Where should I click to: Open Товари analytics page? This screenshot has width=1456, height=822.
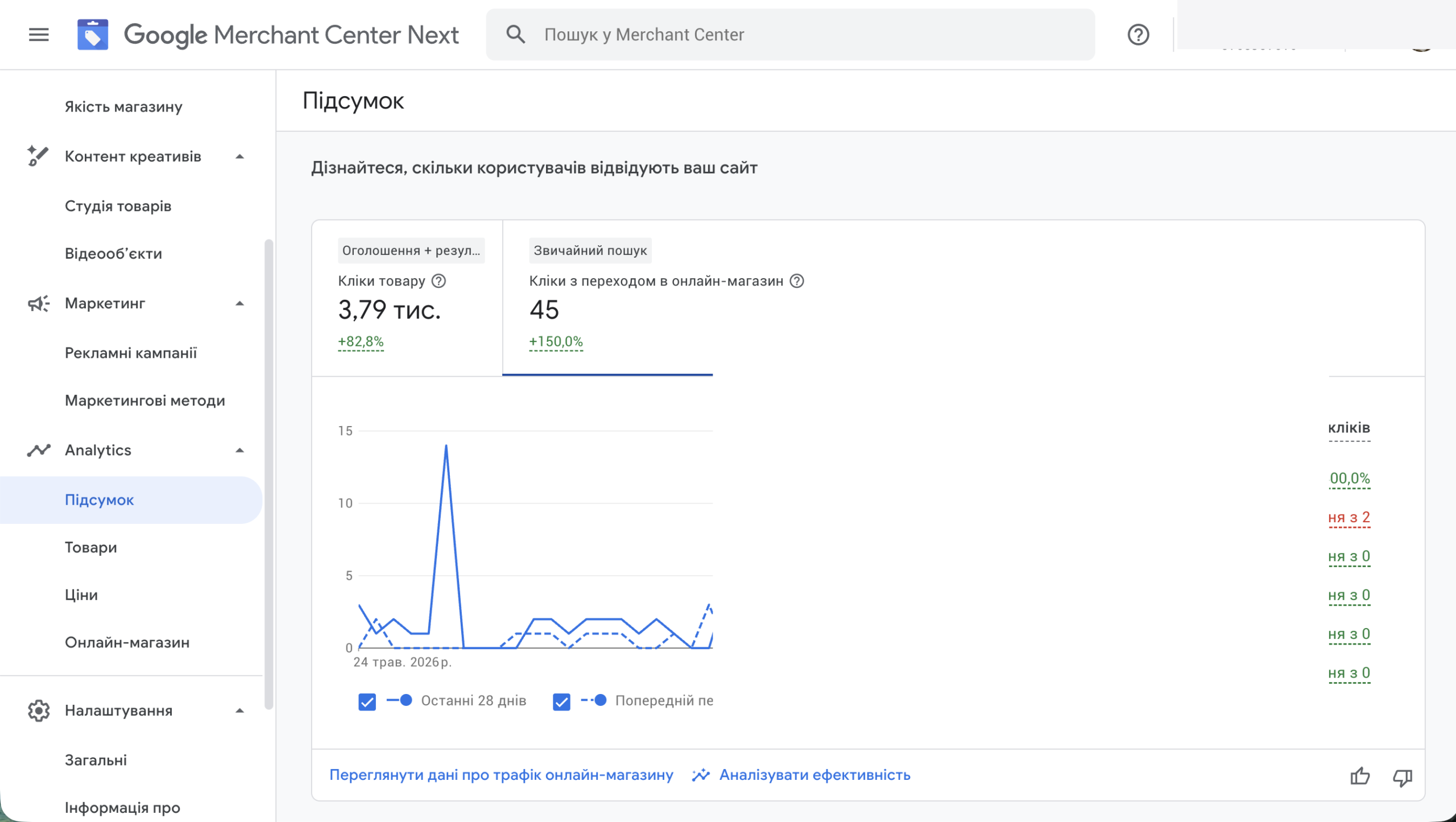coord(91,547)
